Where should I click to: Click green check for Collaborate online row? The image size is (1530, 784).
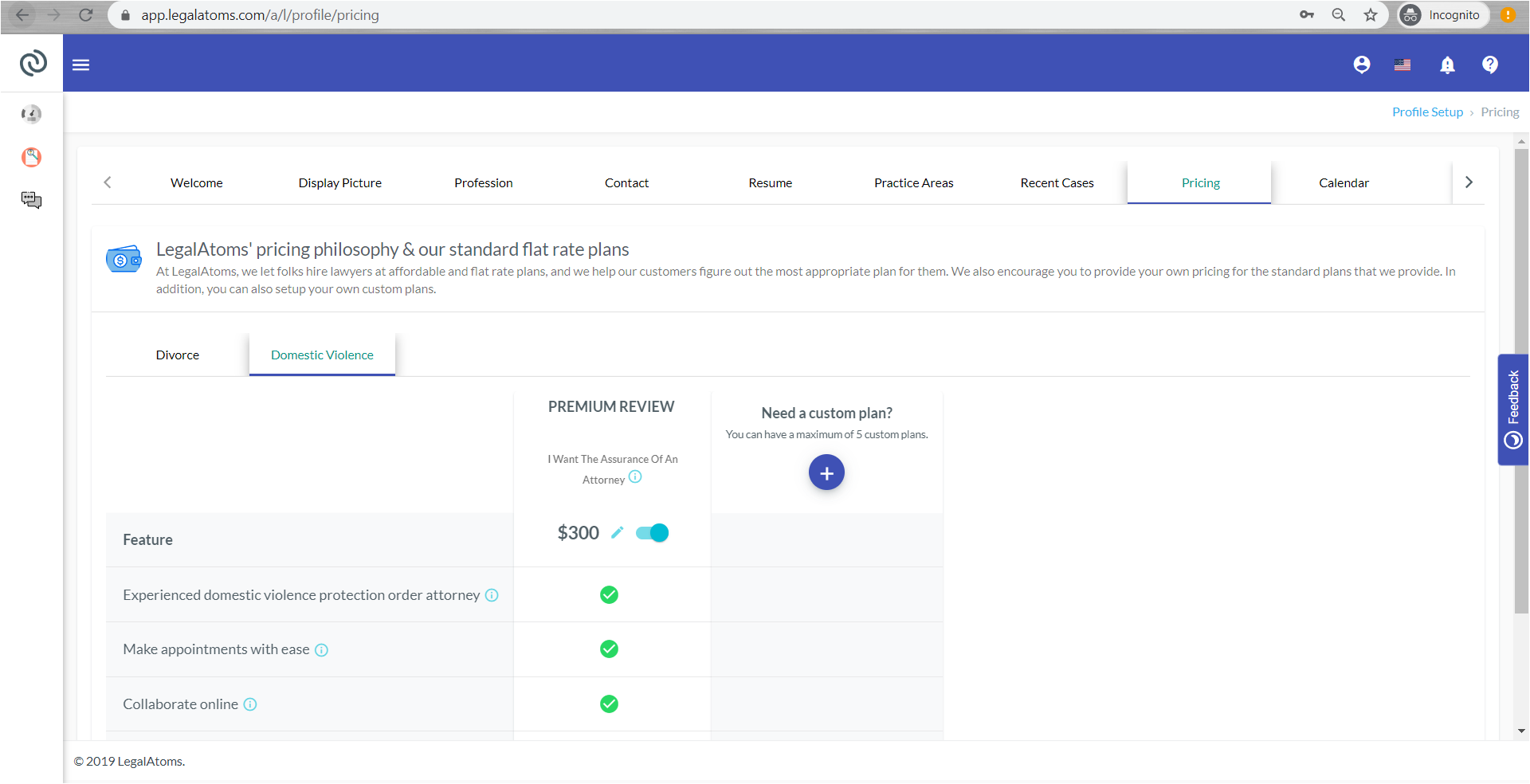click(610, 704)
